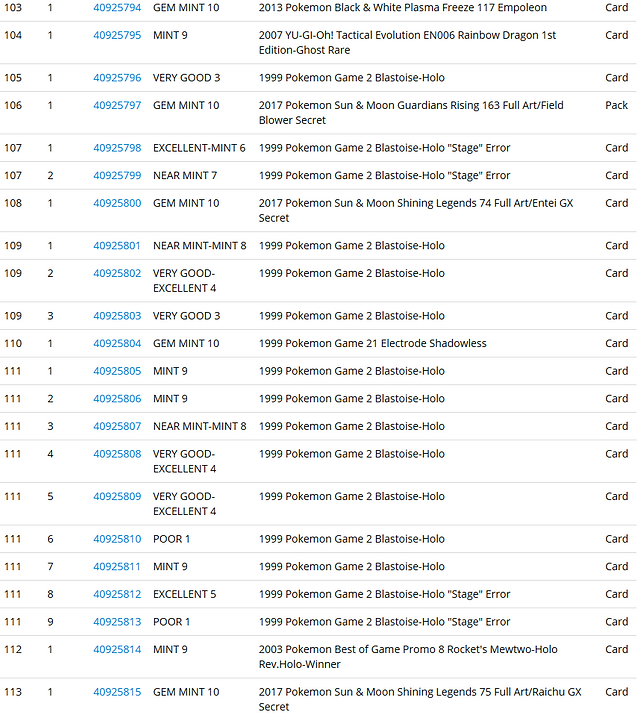
Task: Open cert number 40925800 link
Action: click(117, 203)
